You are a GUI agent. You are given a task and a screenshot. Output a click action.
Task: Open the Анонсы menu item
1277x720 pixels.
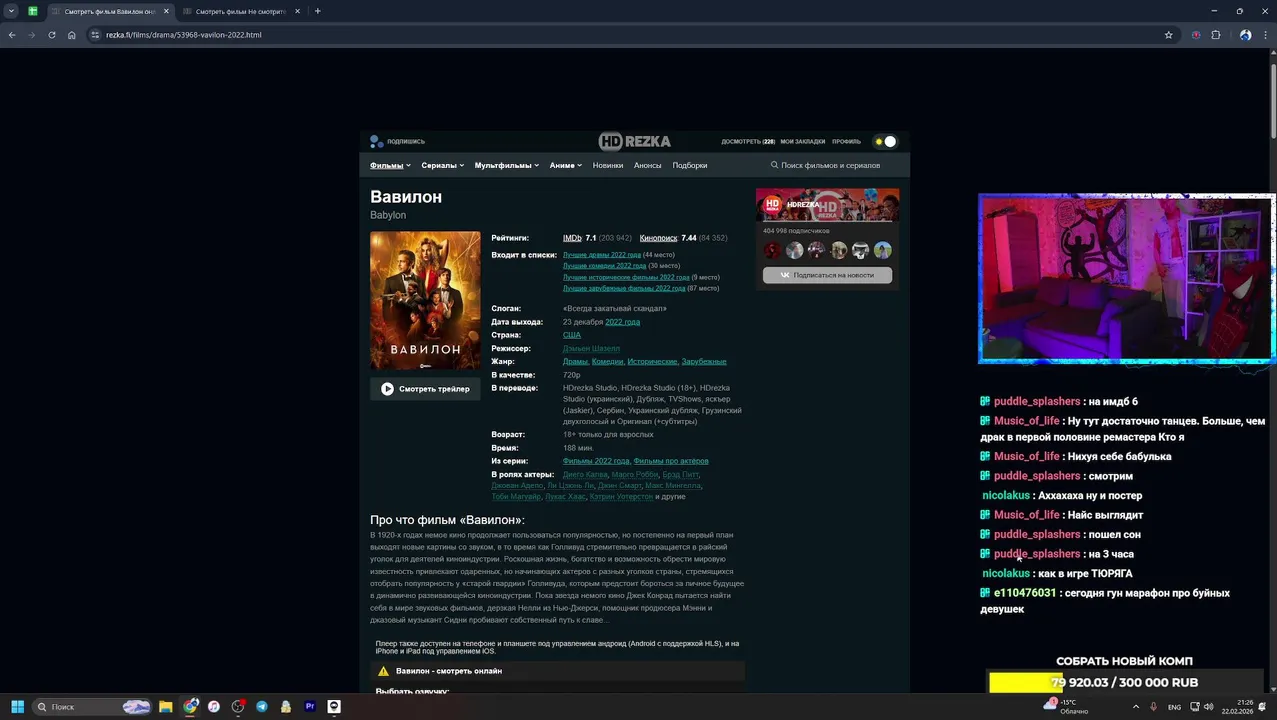point(648,165)
